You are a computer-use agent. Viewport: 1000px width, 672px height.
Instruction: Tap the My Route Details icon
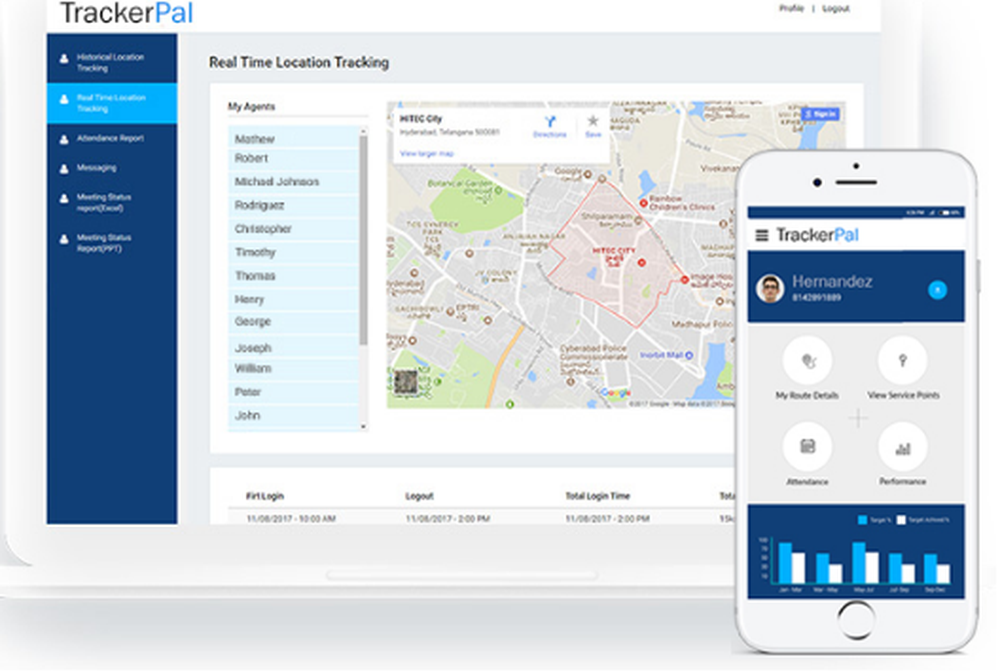tap(807, 362)
